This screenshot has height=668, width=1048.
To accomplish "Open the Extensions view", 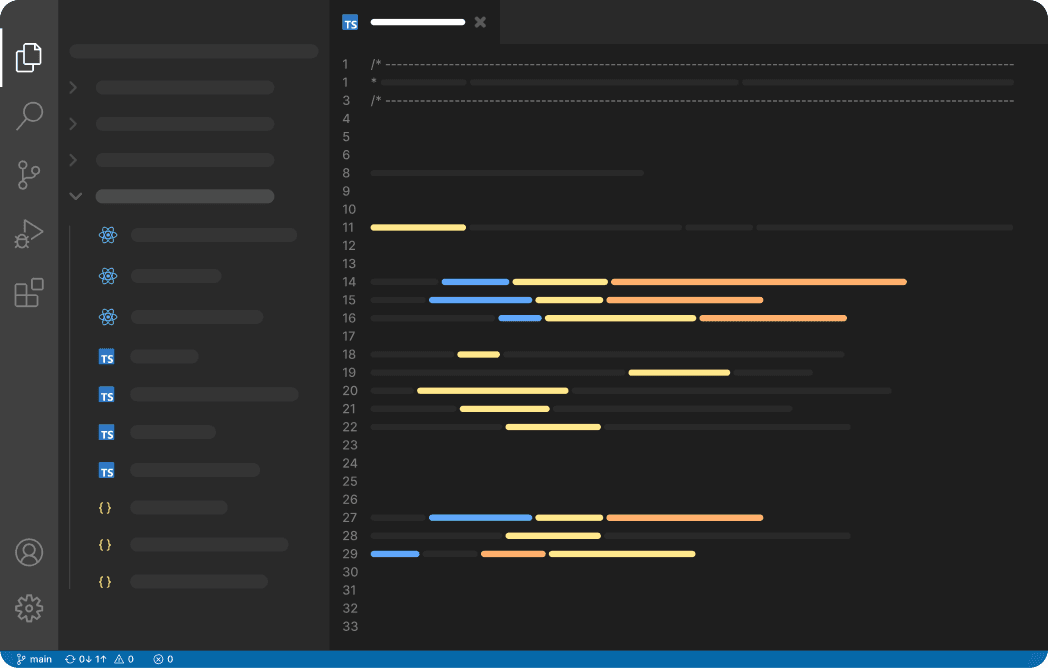I will point(29,293).
